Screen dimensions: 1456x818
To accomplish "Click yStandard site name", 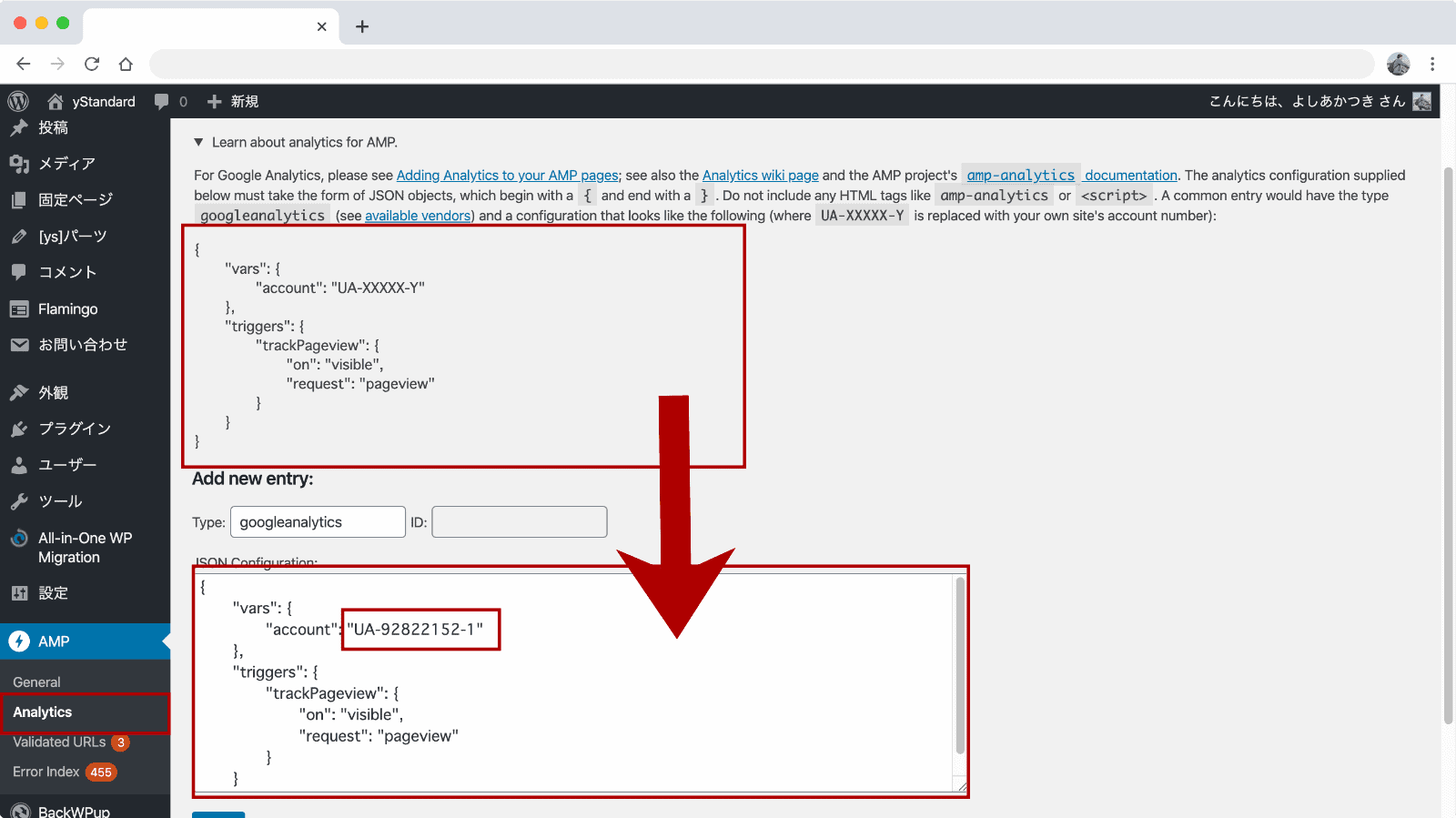I will click(104, 101).
